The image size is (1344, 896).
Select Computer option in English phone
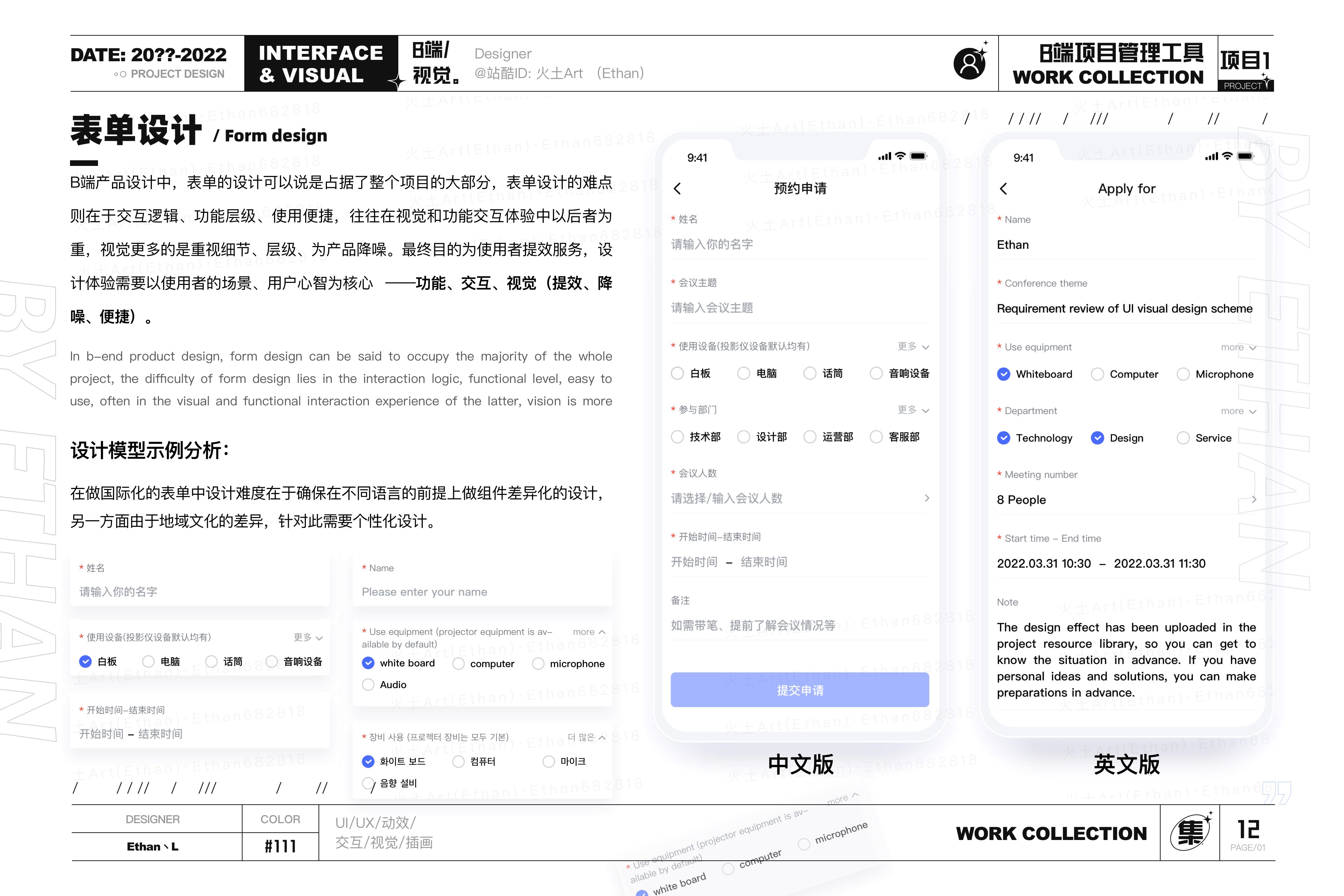[1097, 374]
